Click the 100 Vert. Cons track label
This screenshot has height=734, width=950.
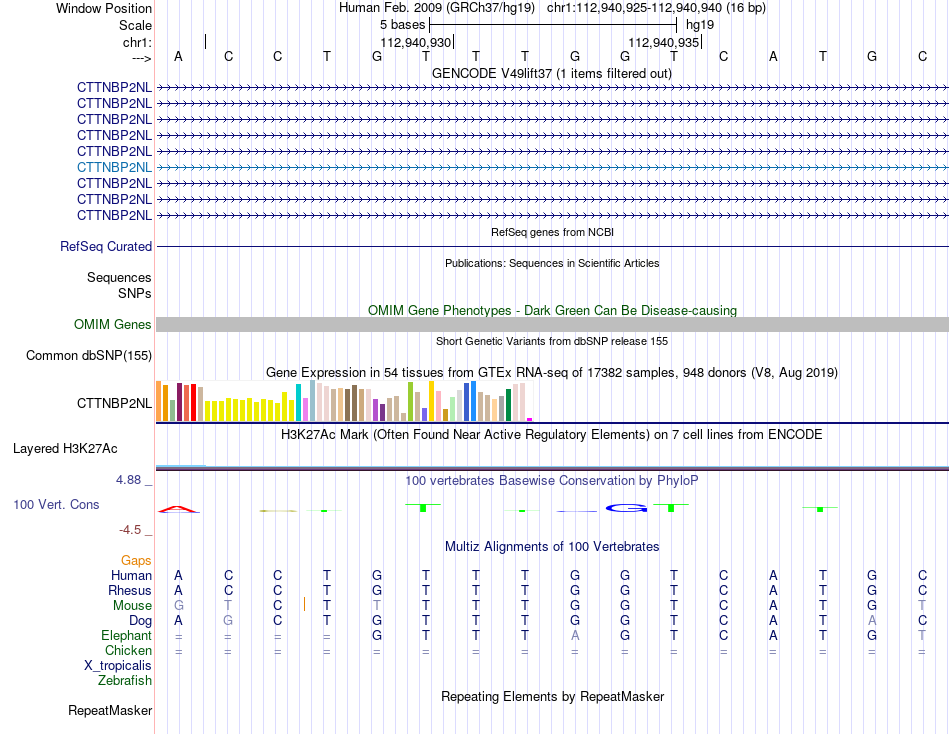pyautogui.click(x=56, y=504)
